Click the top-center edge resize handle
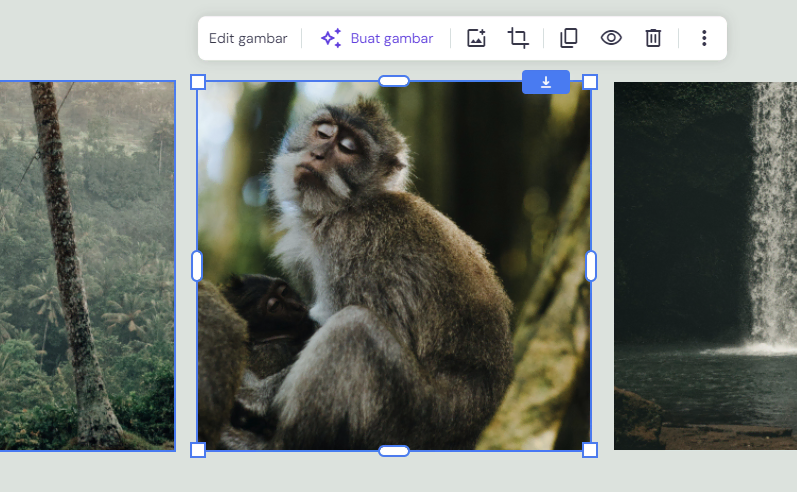Viewport: 797px width, 492px height. [x=394, y=81]
